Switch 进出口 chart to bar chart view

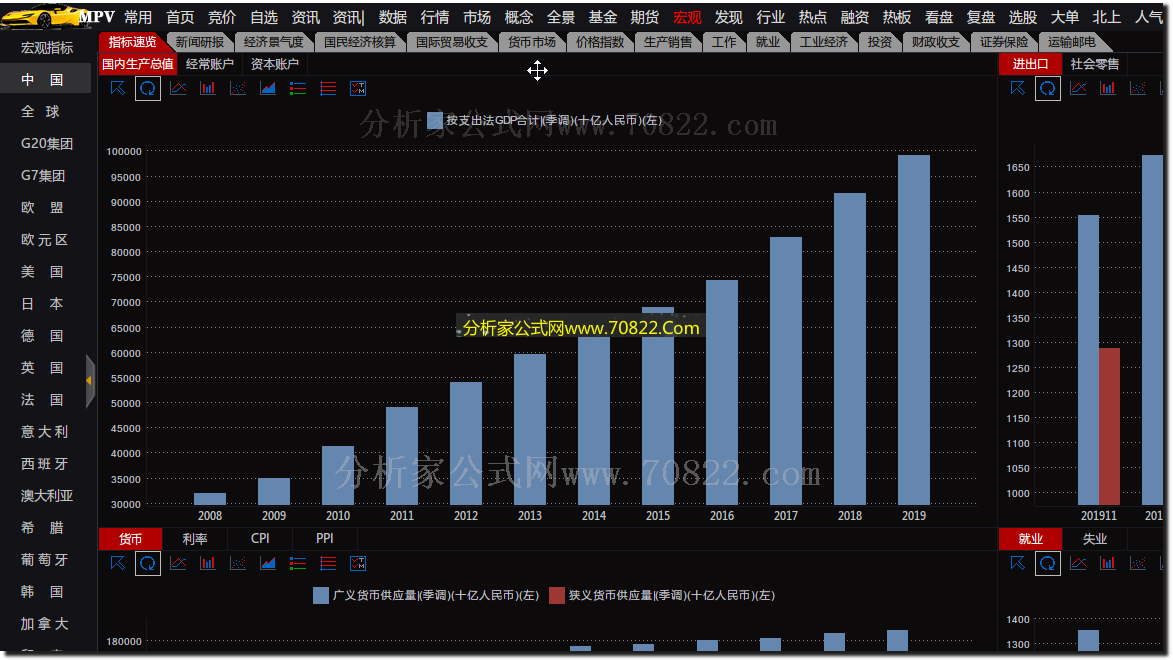point(1108,88)
